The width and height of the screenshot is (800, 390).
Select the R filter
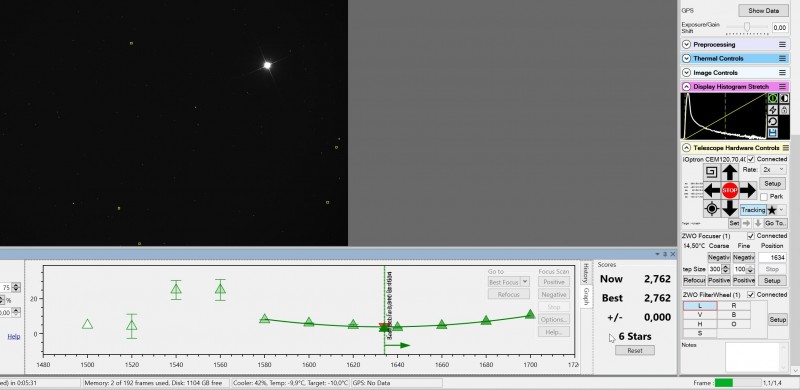734,306
